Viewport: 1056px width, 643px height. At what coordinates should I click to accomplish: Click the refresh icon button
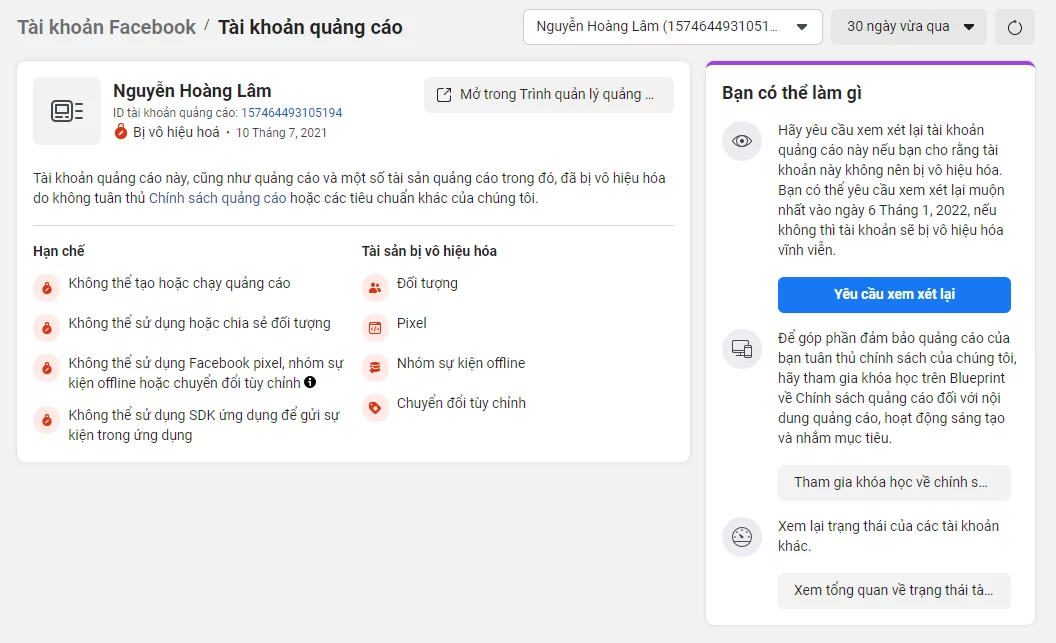pos(1015,27)
